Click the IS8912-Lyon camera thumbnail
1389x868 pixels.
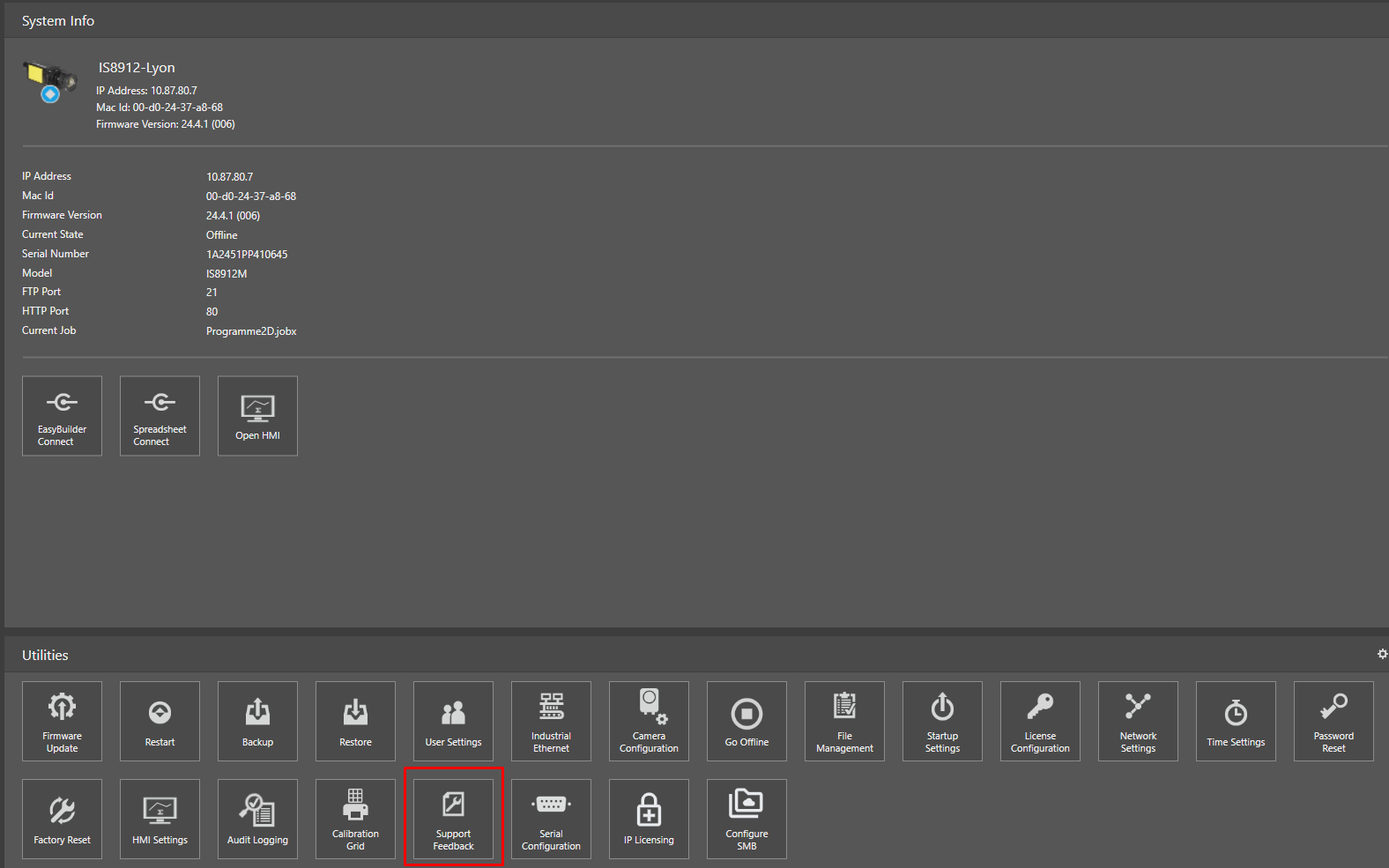pyautogui.click(x=49, y=82)
